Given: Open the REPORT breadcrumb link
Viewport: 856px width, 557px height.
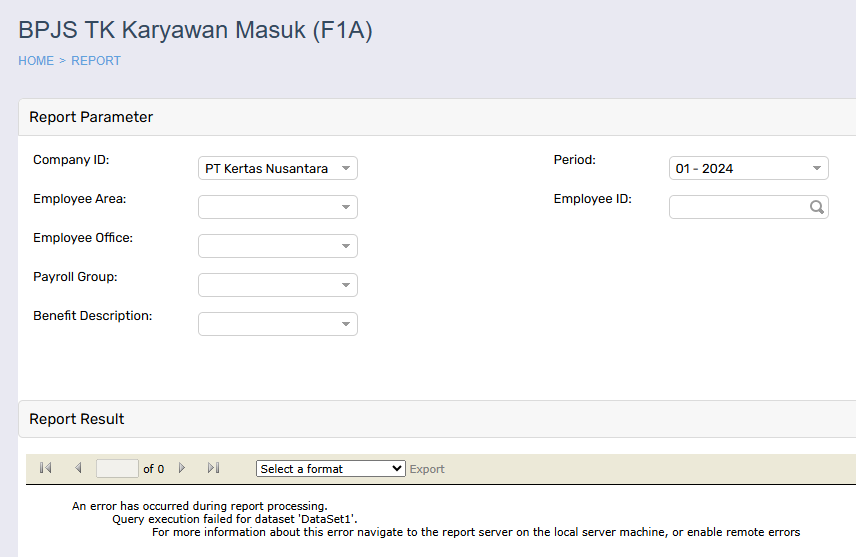Looking at the screenshot, I should (96, 61).
